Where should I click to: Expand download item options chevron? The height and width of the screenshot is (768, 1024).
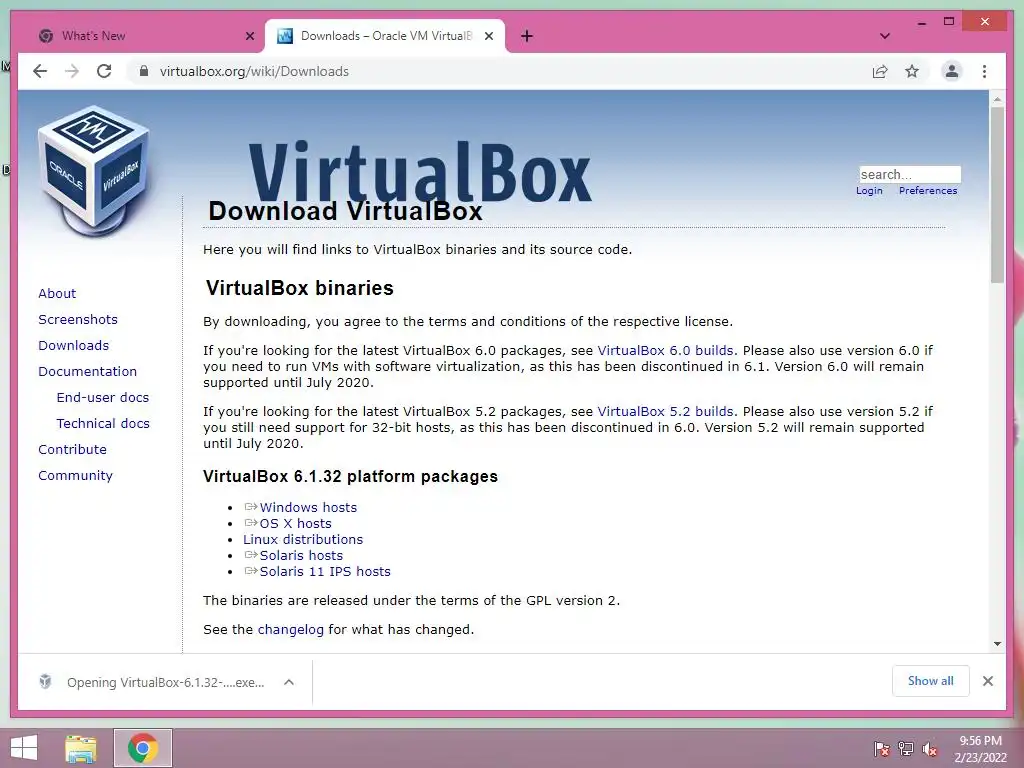coord(289,682)
